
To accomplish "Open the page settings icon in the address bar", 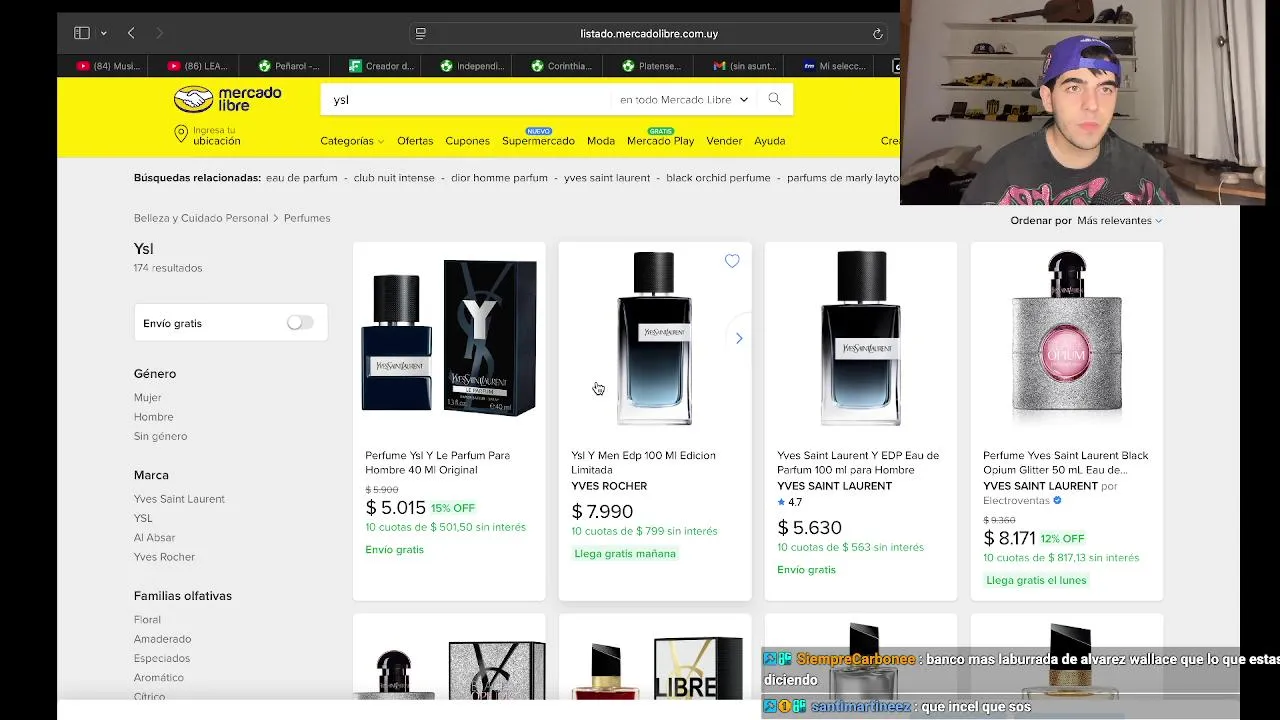I will [x=421, y=33].
